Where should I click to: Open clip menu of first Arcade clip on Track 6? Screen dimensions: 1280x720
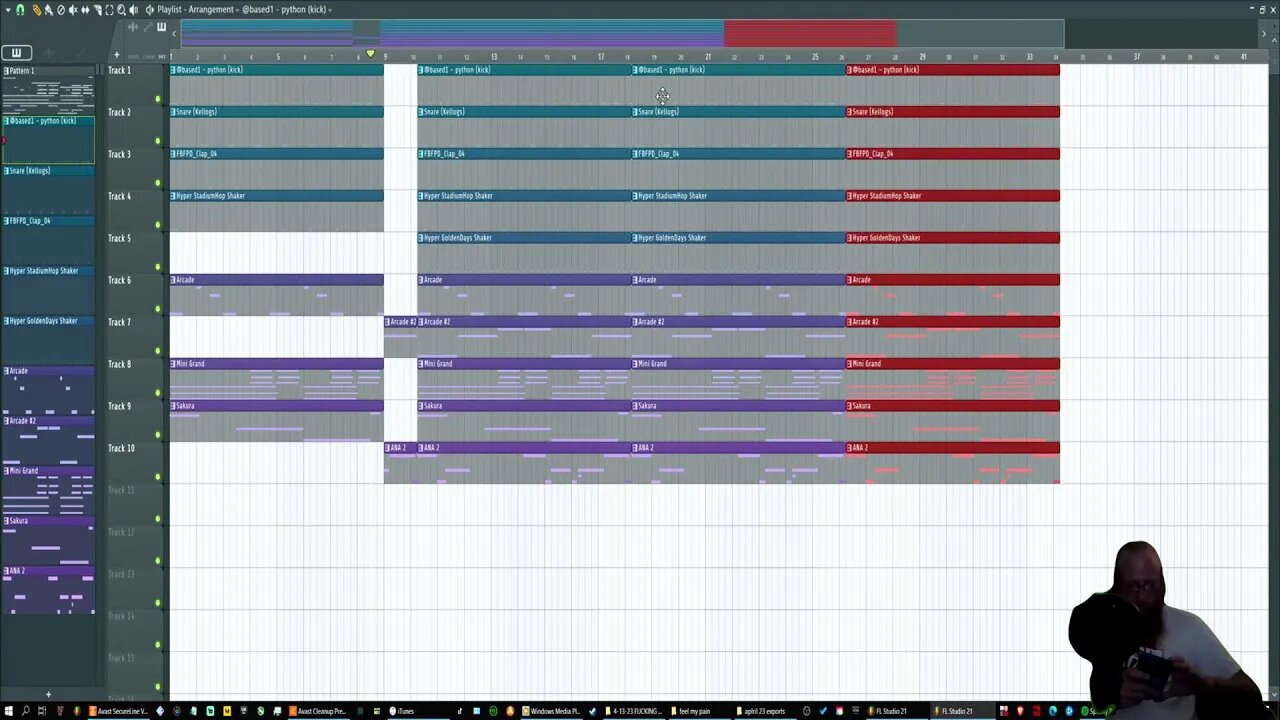pos(173,280)
